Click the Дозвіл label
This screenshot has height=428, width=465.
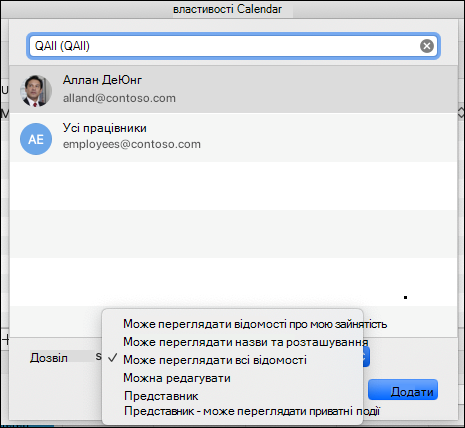coord(49,358)
